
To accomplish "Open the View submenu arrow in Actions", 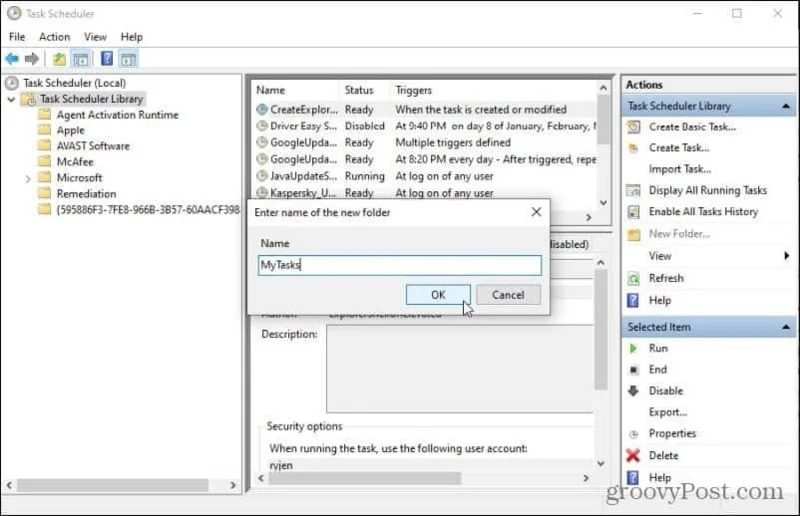I will [x=786, y=256].
